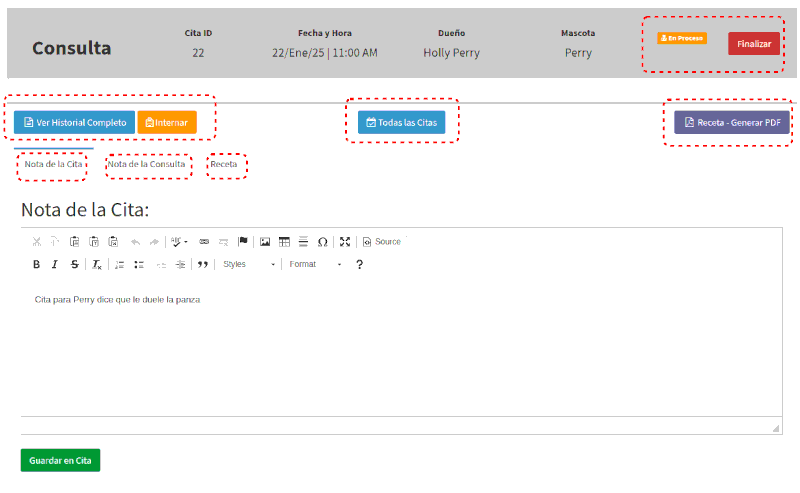Insert special character omega symbol
The height and width of the screenshot is (493, 800).
pyautogui.click(x=322, y=242)
